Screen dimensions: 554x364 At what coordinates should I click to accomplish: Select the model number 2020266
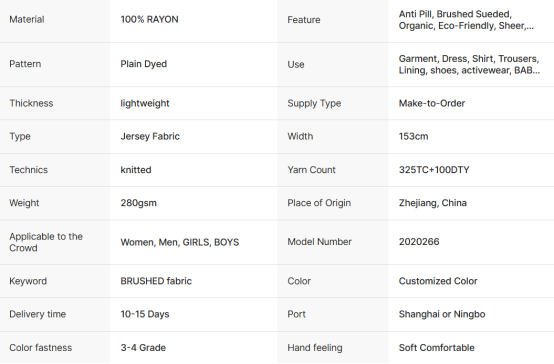(x=419, y=242)
